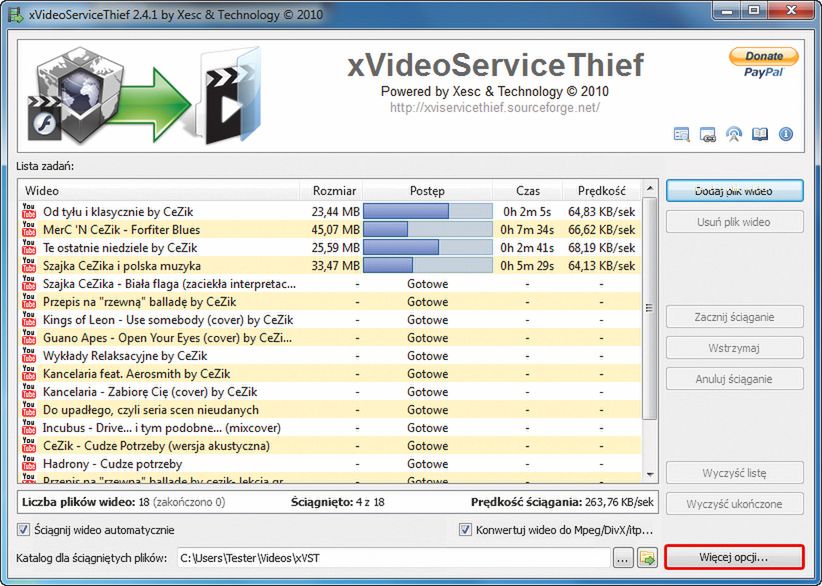Open the drag-and-drop link window icon
Screen dimensions: 822x586
point(708,134)
